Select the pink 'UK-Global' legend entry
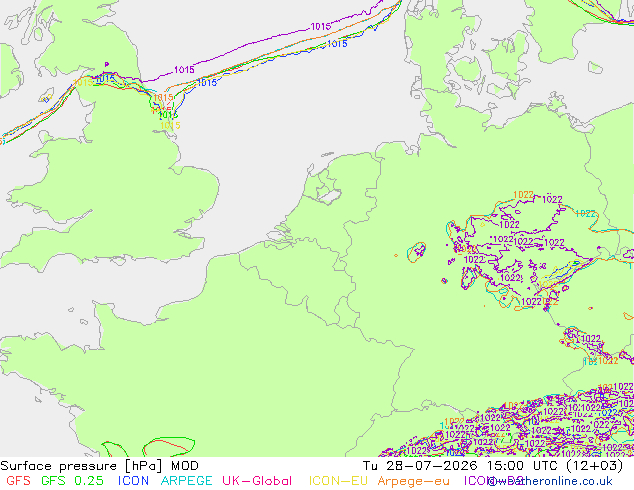Image resolution: width=634 pixels, height=490 pixels. point(257,481)
